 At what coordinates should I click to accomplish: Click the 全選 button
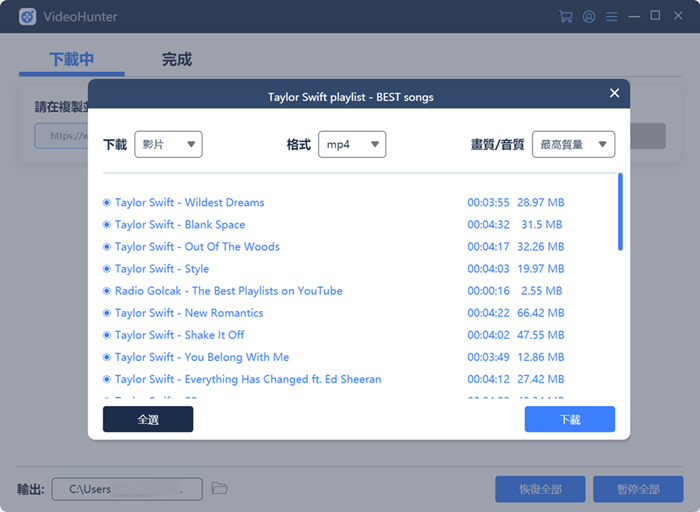tap(148, 419)
